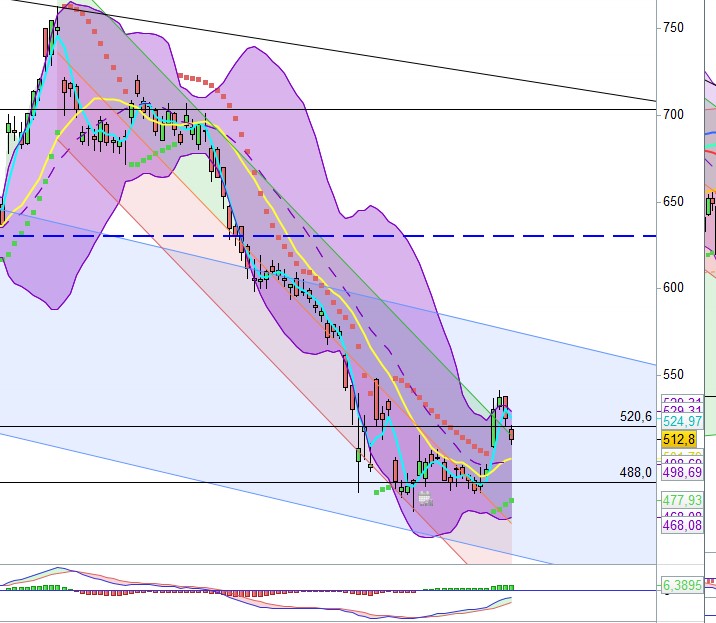Select the purple value tag 468,08
The image size is (716, 623).
[x=682, y=525]
